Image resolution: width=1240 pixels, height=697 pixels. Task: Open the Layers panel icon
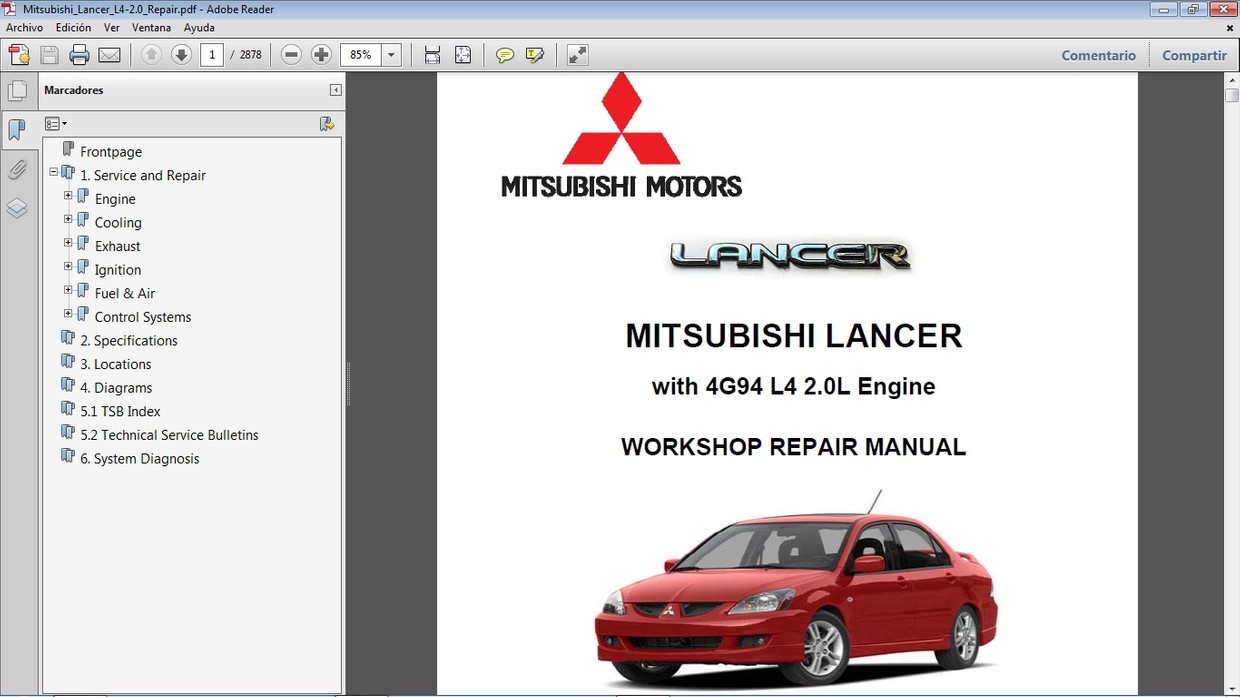[17, 208]
